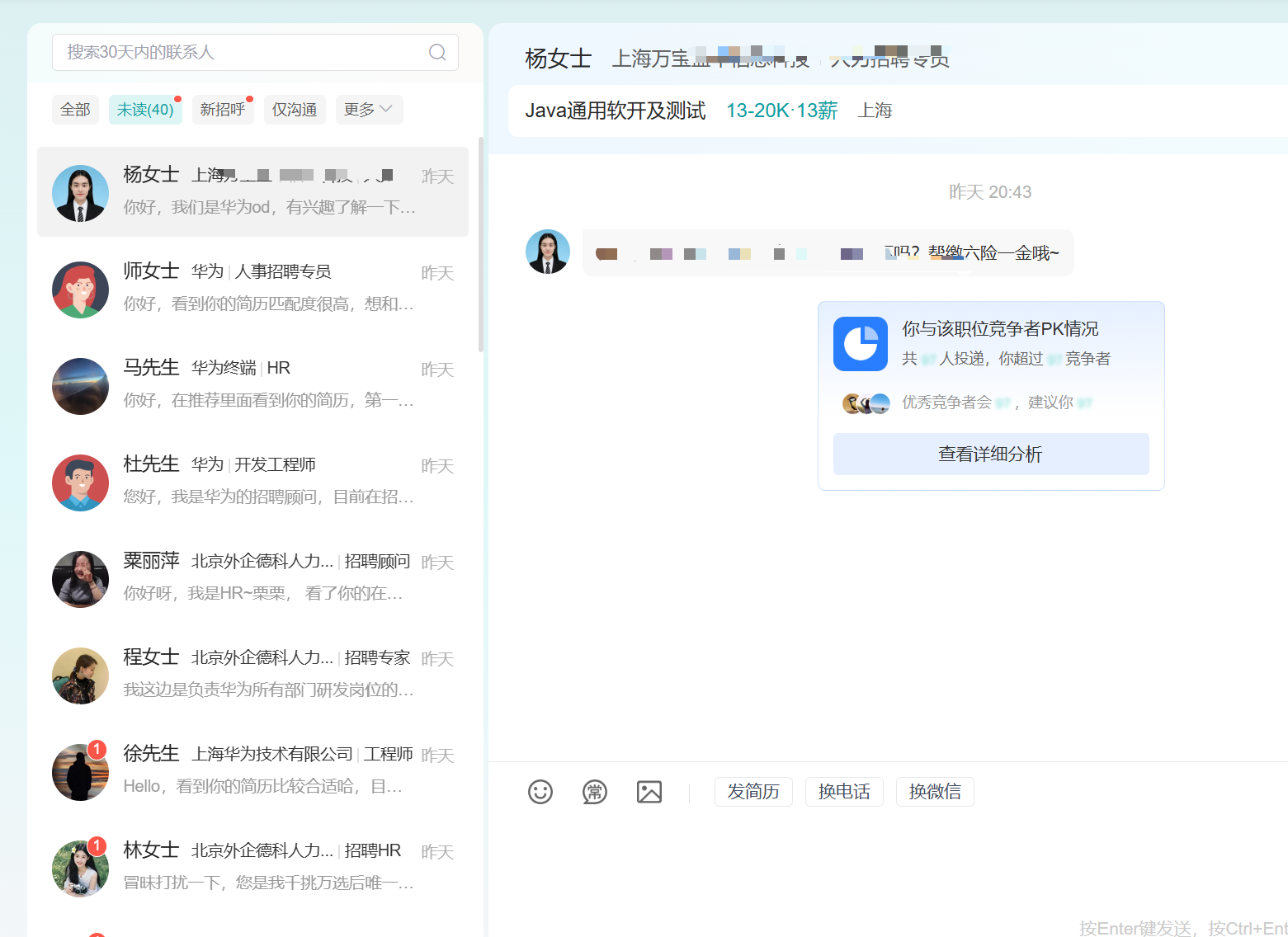Focus the 搜索30天内的联系人 search field
The image size is (1288, 937).
coord(255,53)
